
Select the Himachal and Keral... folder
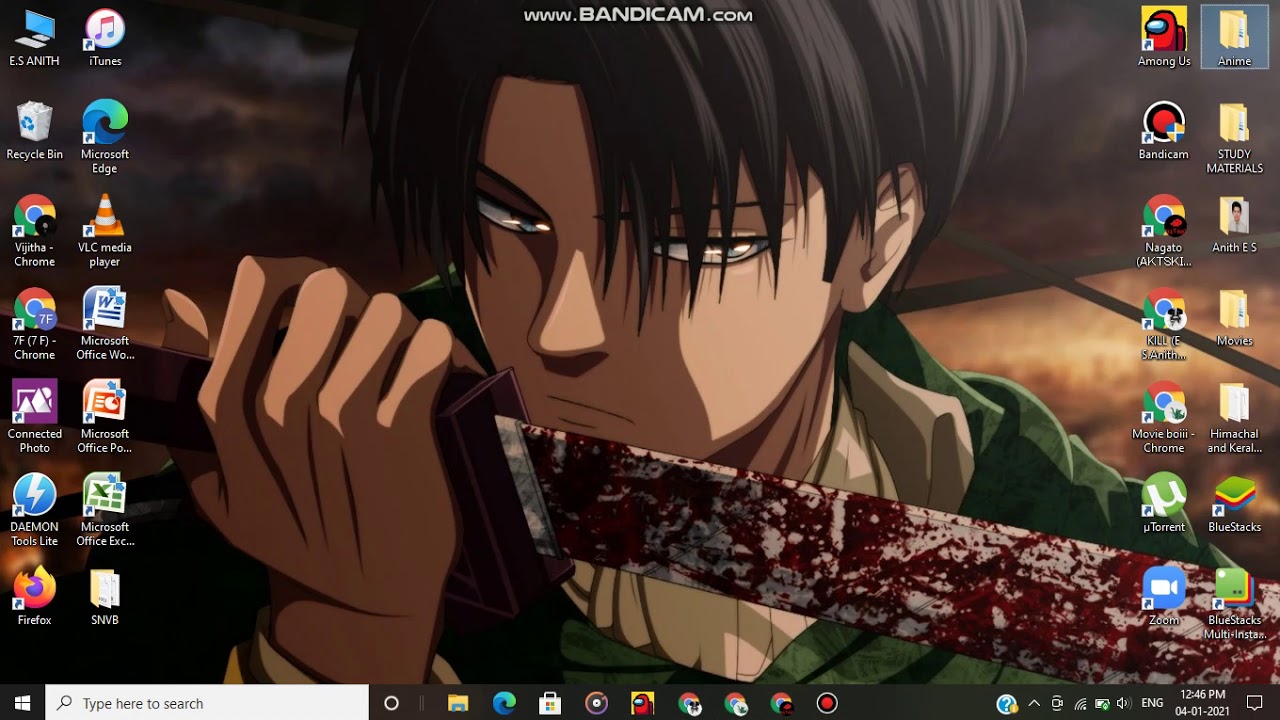coord(1234,417)
